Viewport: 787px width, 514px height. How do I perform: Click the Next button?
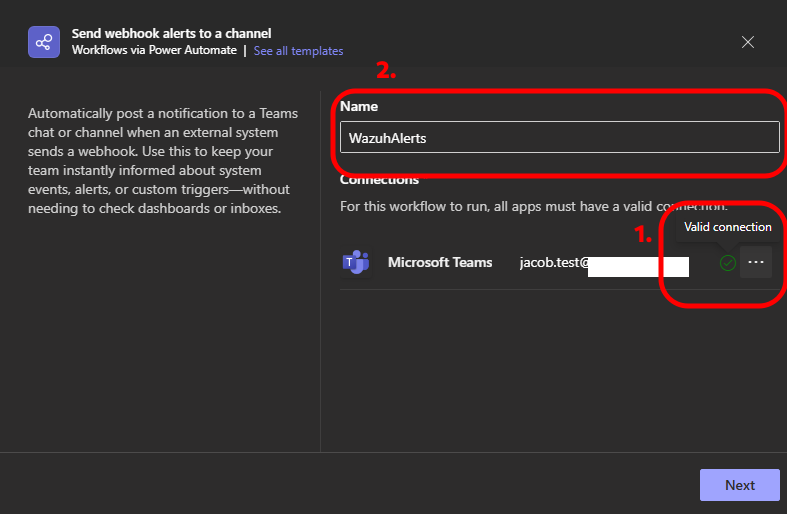[739, 485]
